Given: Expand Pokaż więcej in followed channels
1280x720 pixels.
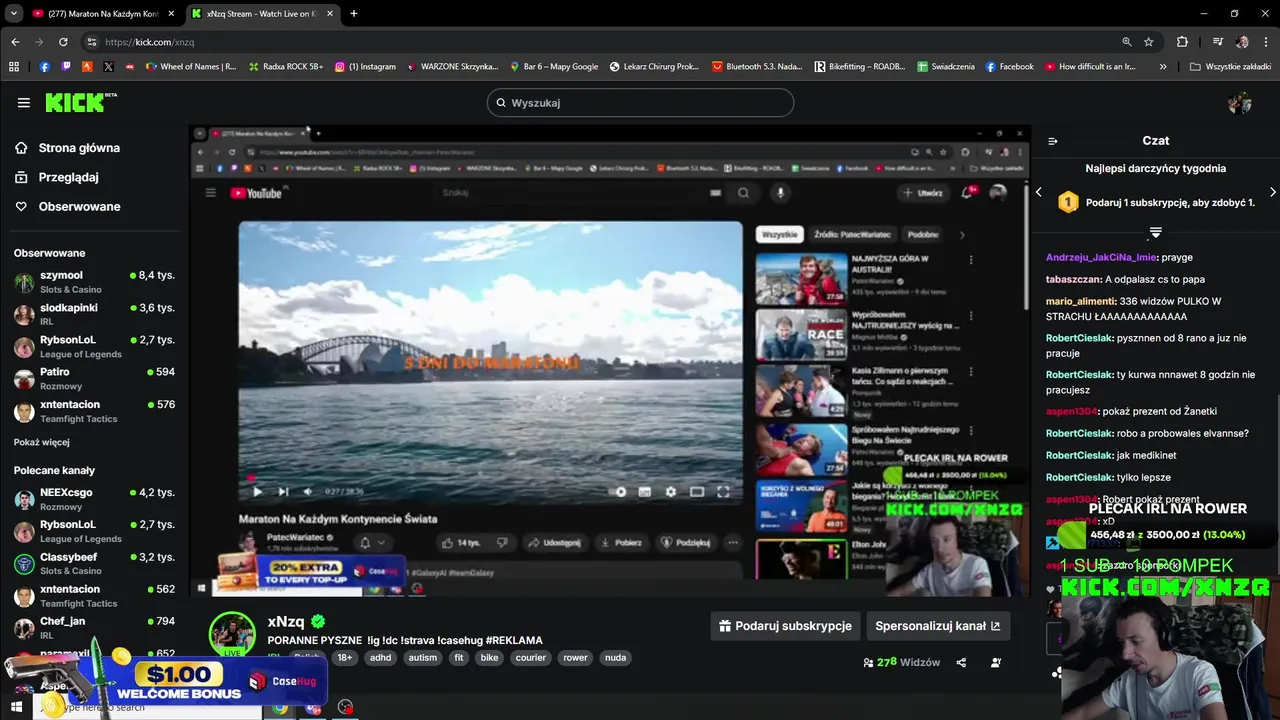Looking at the screenshot, I should [41, 442].
